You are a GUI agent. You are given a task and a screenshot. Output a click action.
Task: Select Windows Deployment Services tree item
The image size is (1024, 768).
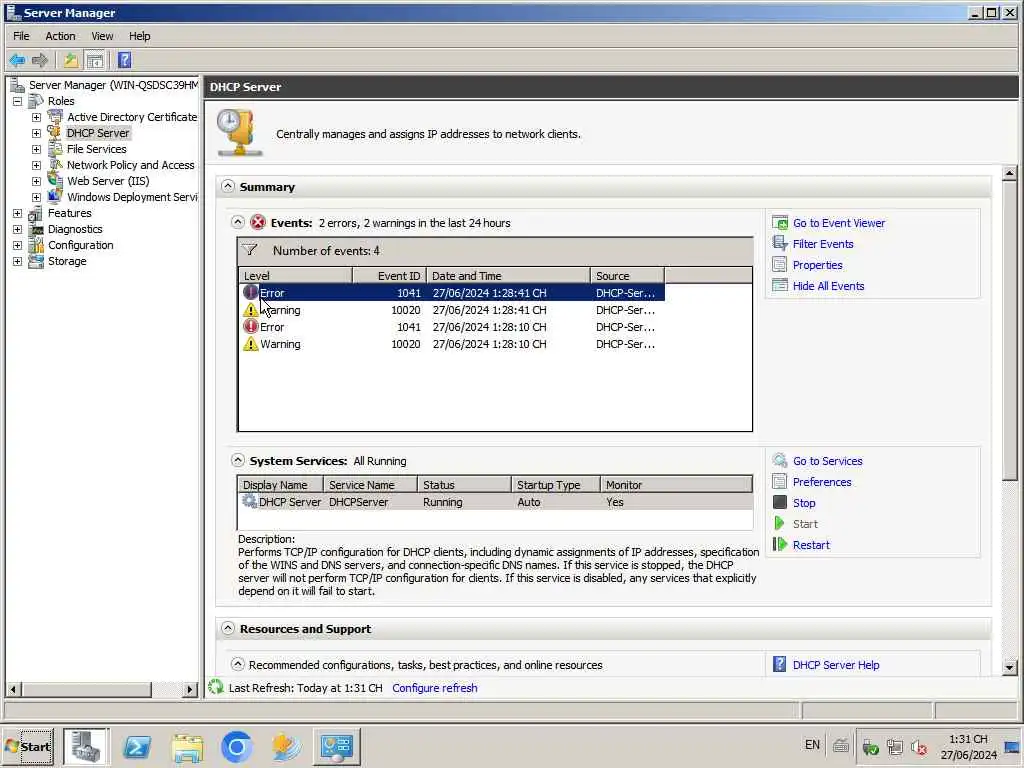pyautogui.click(x=132, y=197)
